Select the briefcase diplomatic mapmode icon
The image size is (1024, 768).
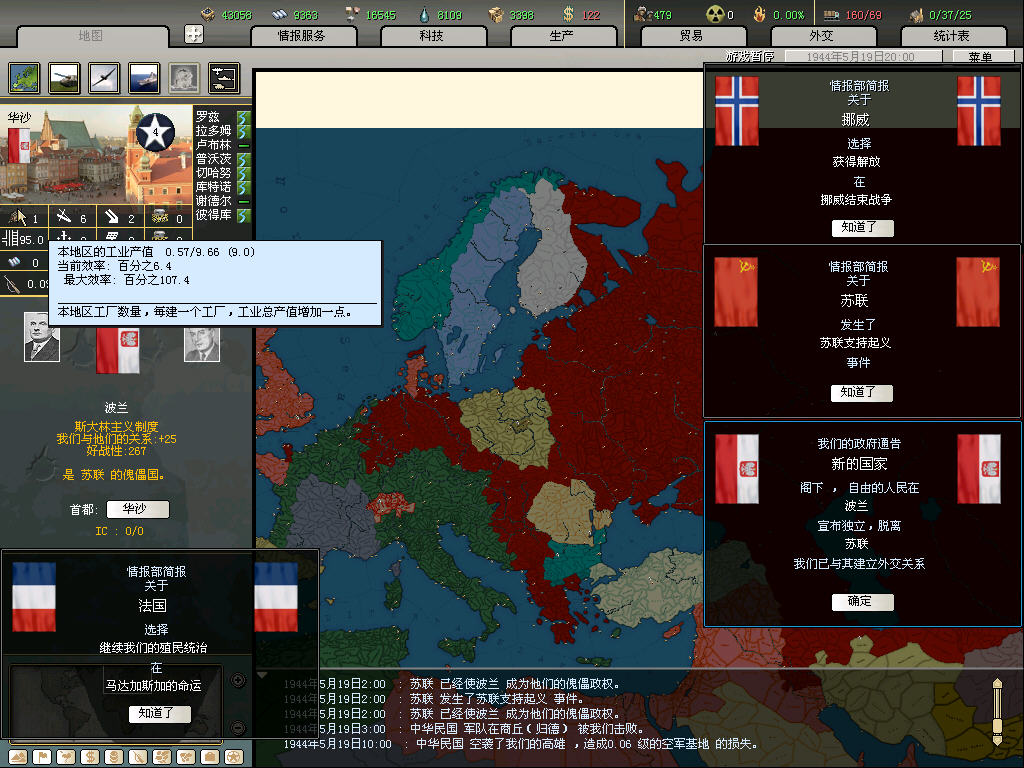[x=210, y=757]
